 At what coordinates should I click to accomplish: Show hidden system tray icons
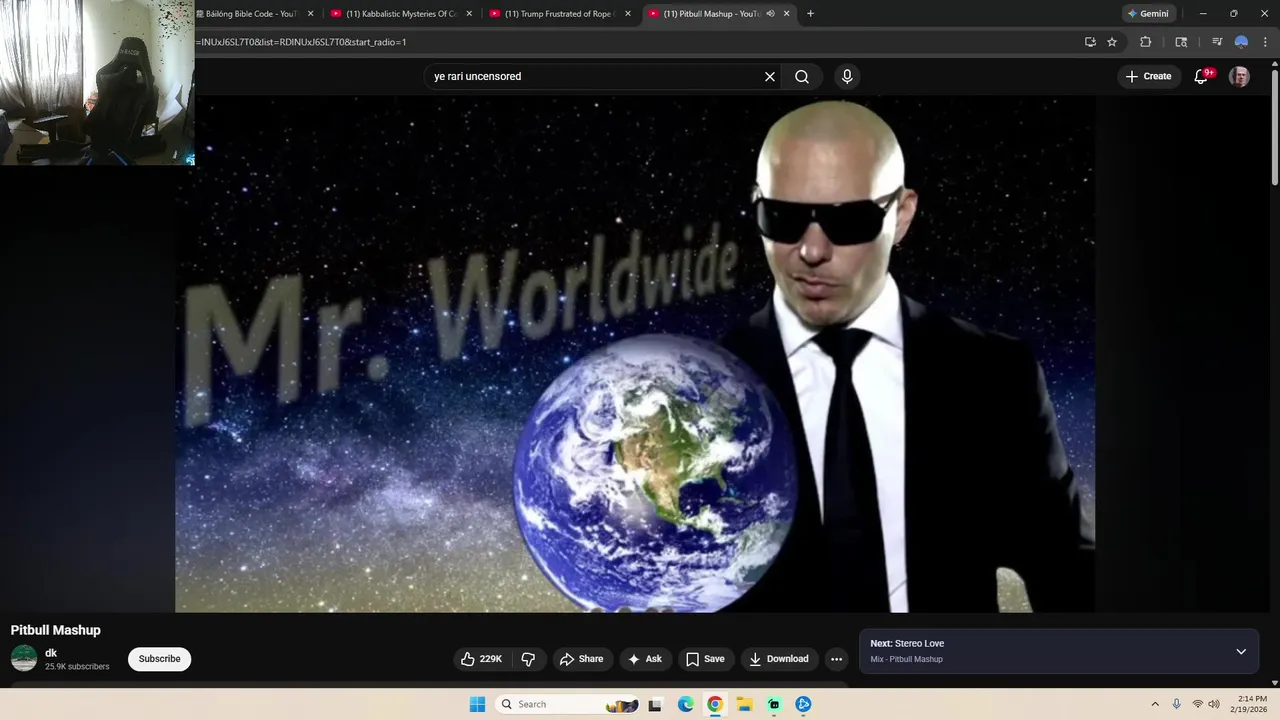(1155, 704)
